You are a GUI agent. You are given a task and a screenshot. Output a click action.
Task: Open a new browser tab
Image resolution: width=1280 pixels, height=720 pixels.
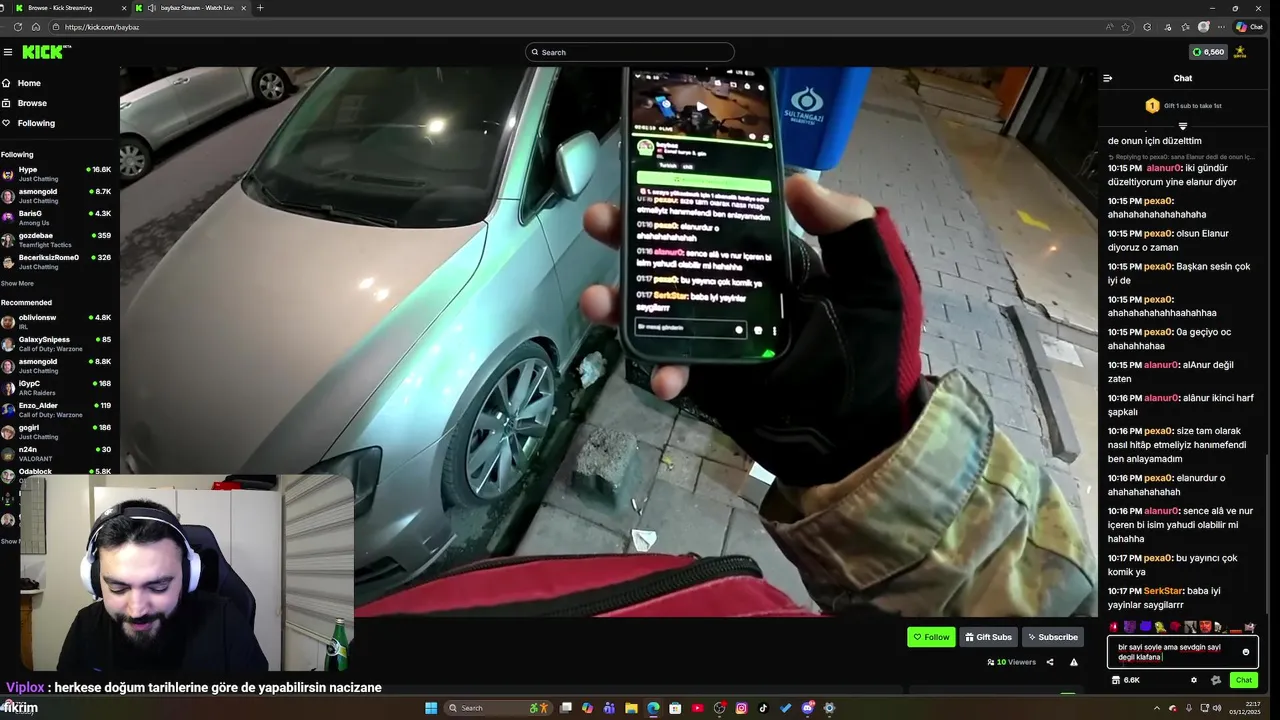[x=260, y=8]
